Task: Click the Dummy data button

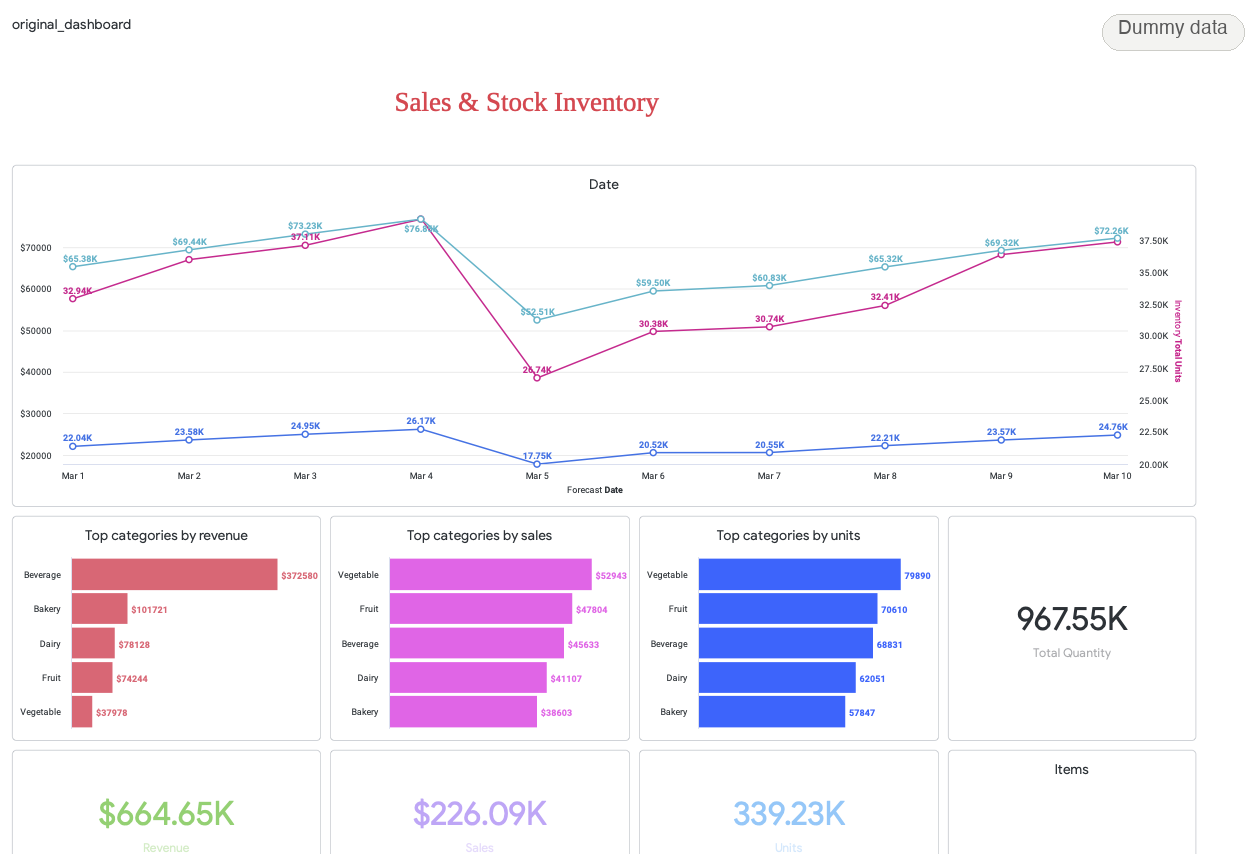Action: coord(1172,31)
